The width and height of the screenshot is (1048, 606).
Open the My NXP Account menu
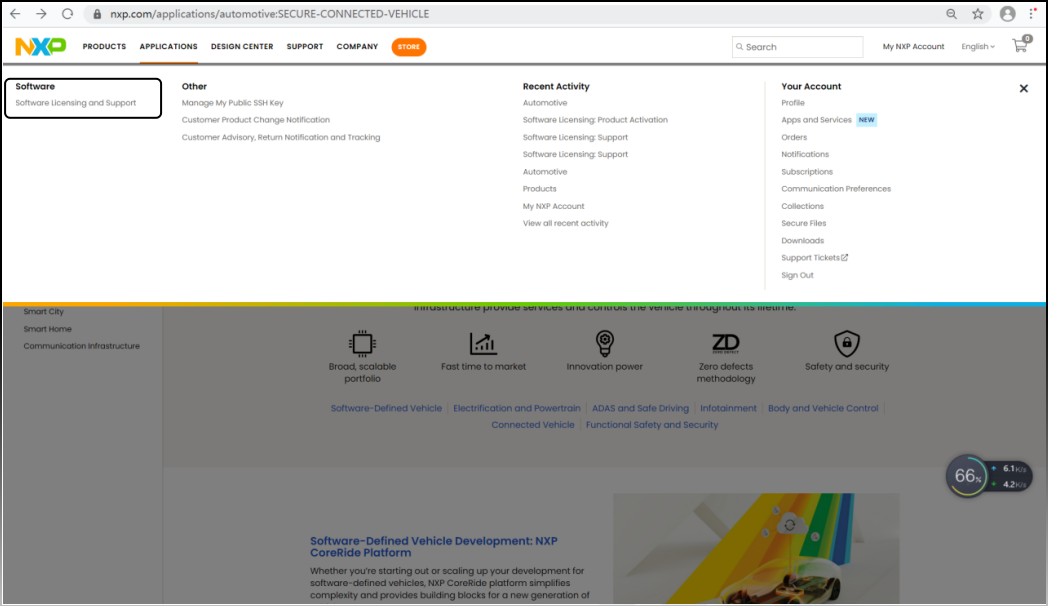[x=913, y=47]
